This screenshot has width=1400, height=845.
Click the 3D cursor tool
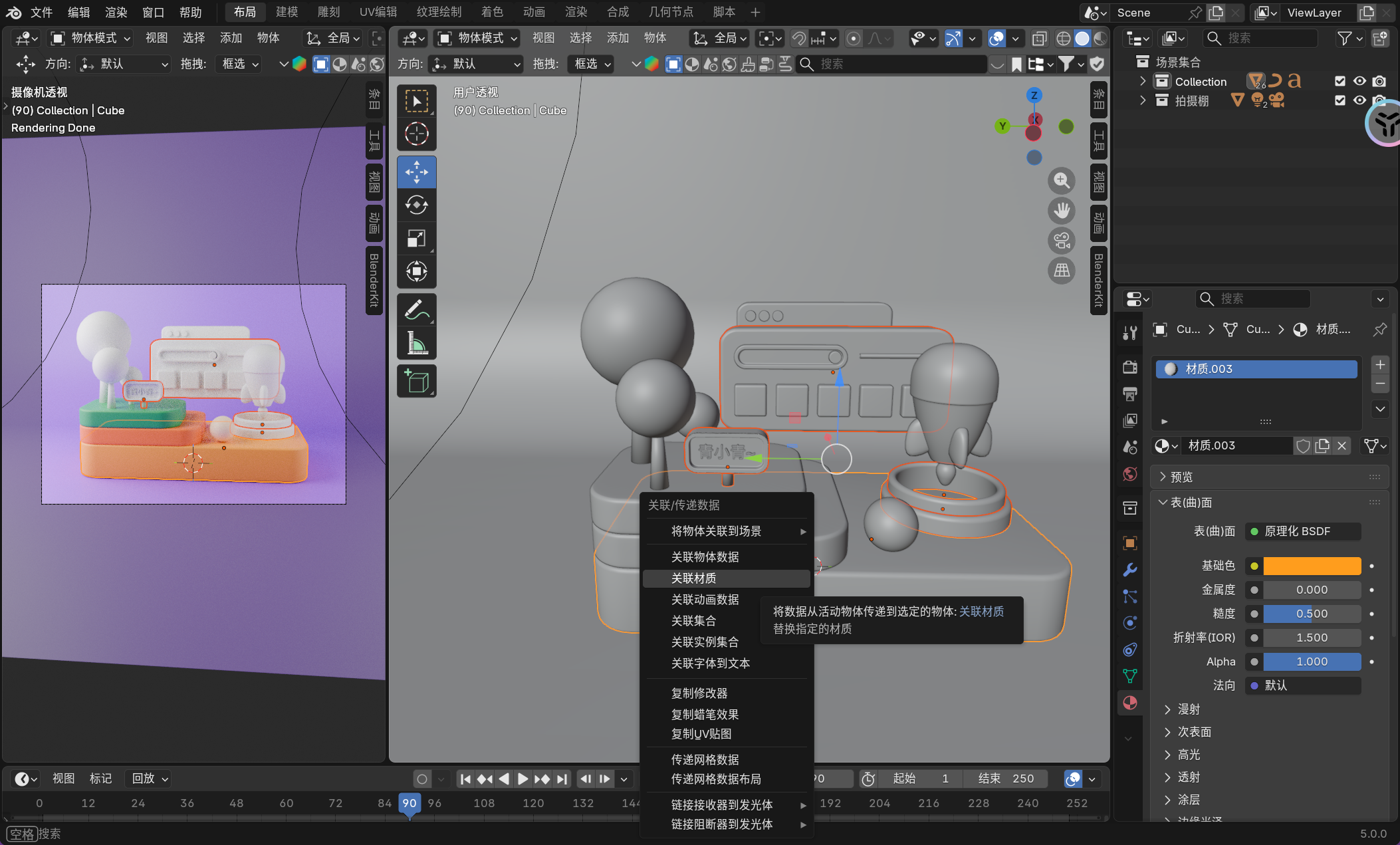click(417, 134)
